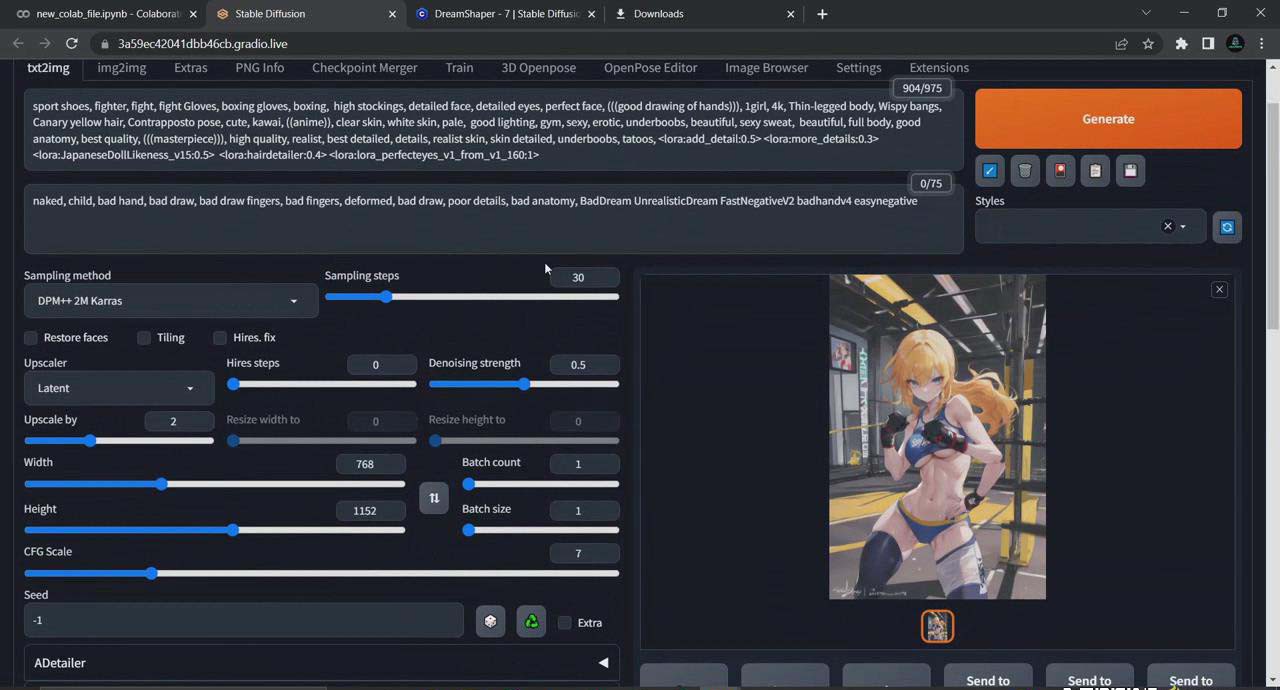Click the edit/paint prompt icon near Generate
The image size is (1280, 690).
[x=989, y=170]
